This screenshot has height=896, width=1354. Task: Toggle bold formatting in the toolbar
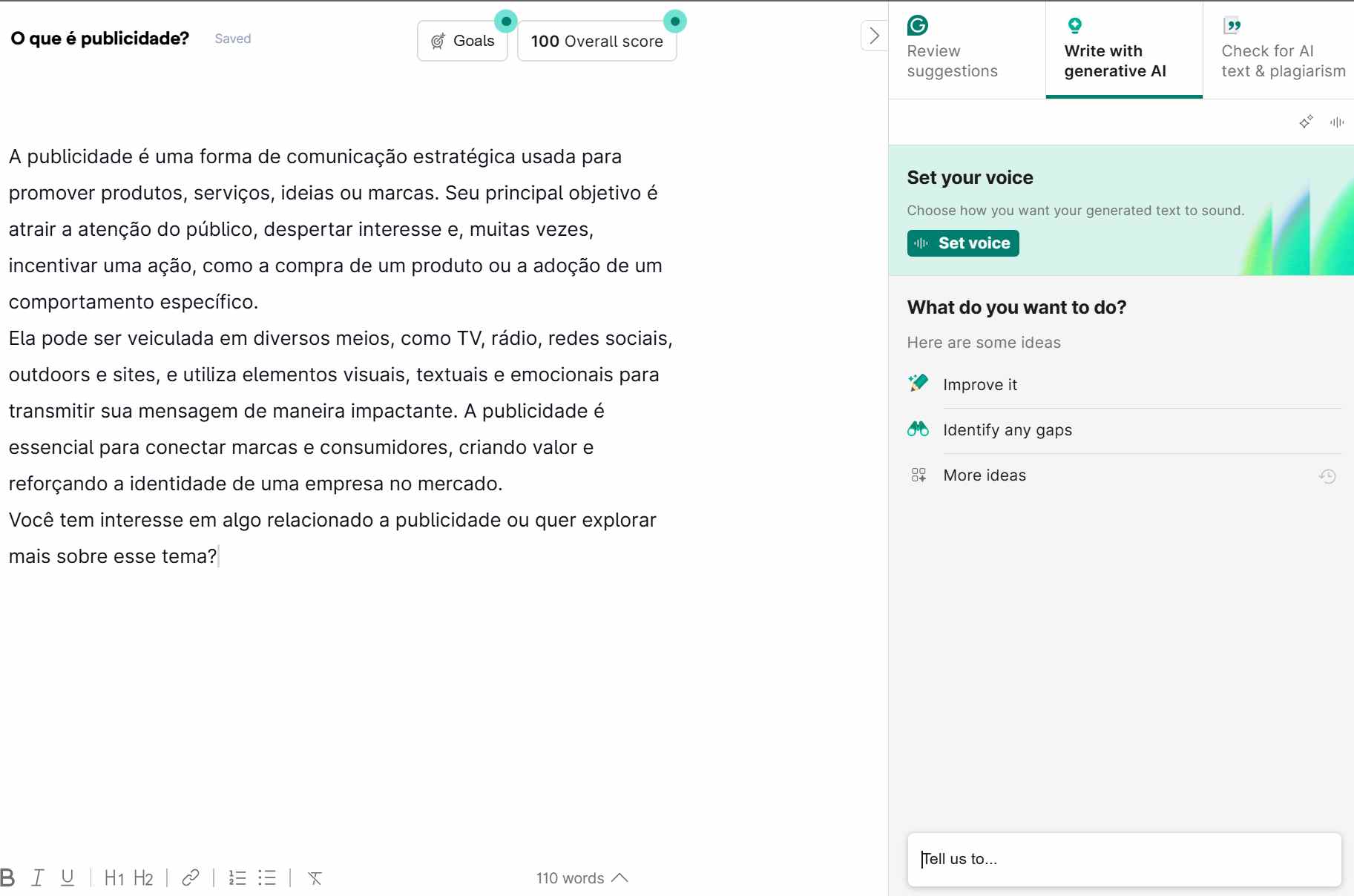pos(7,878)
